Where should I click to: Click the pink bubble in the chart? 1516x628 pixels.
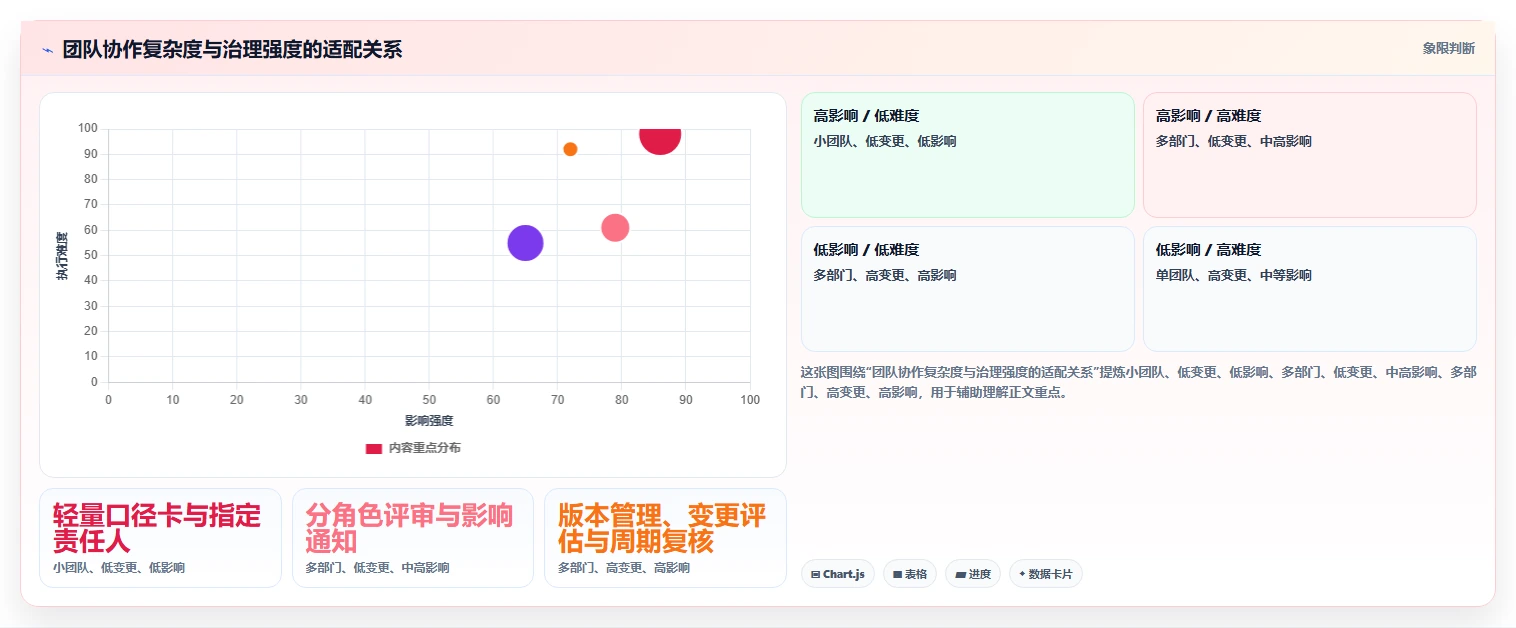click(x=615, y=228)
